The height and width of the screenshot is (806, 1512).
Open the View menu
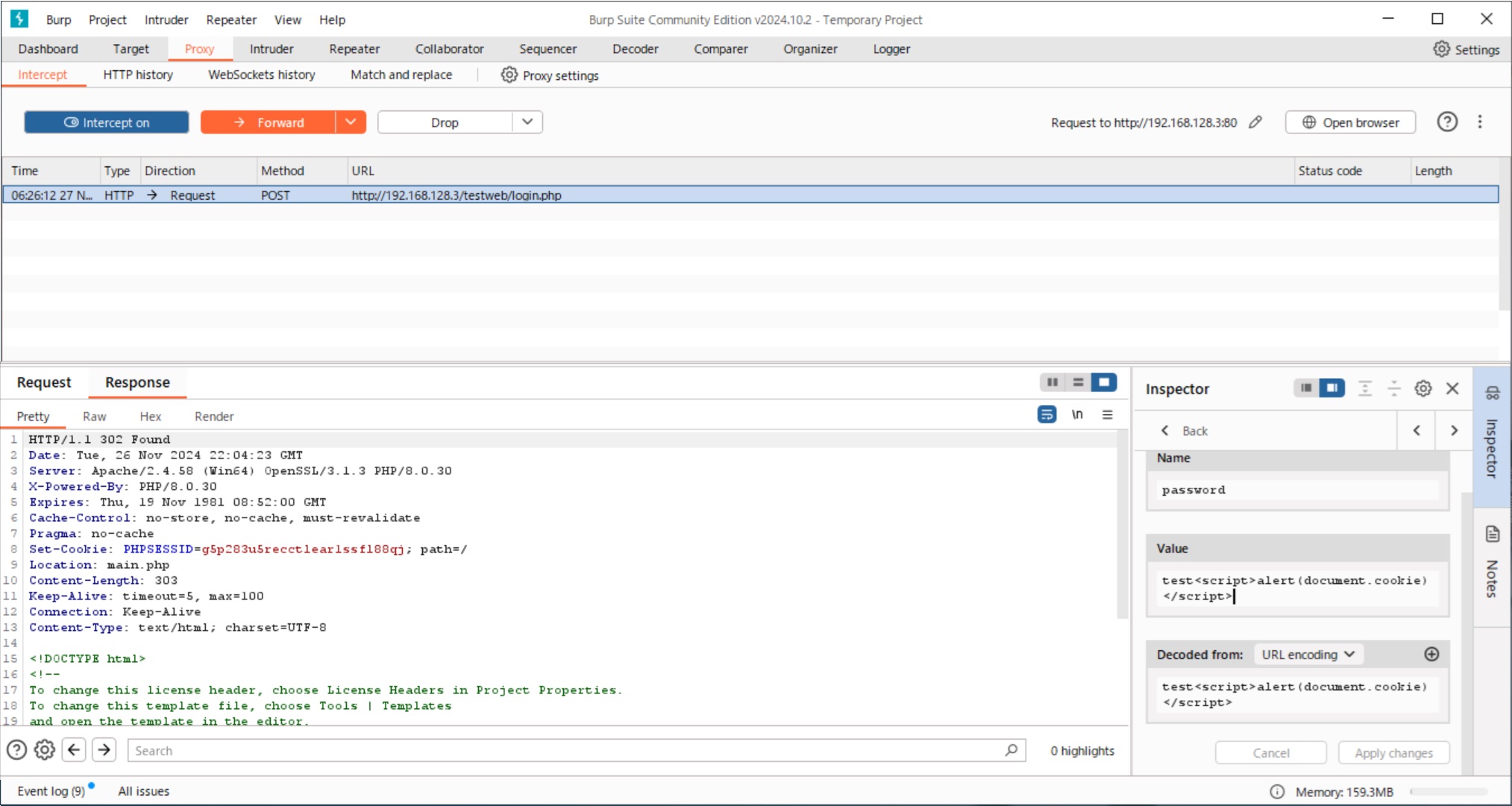[287, 19]
